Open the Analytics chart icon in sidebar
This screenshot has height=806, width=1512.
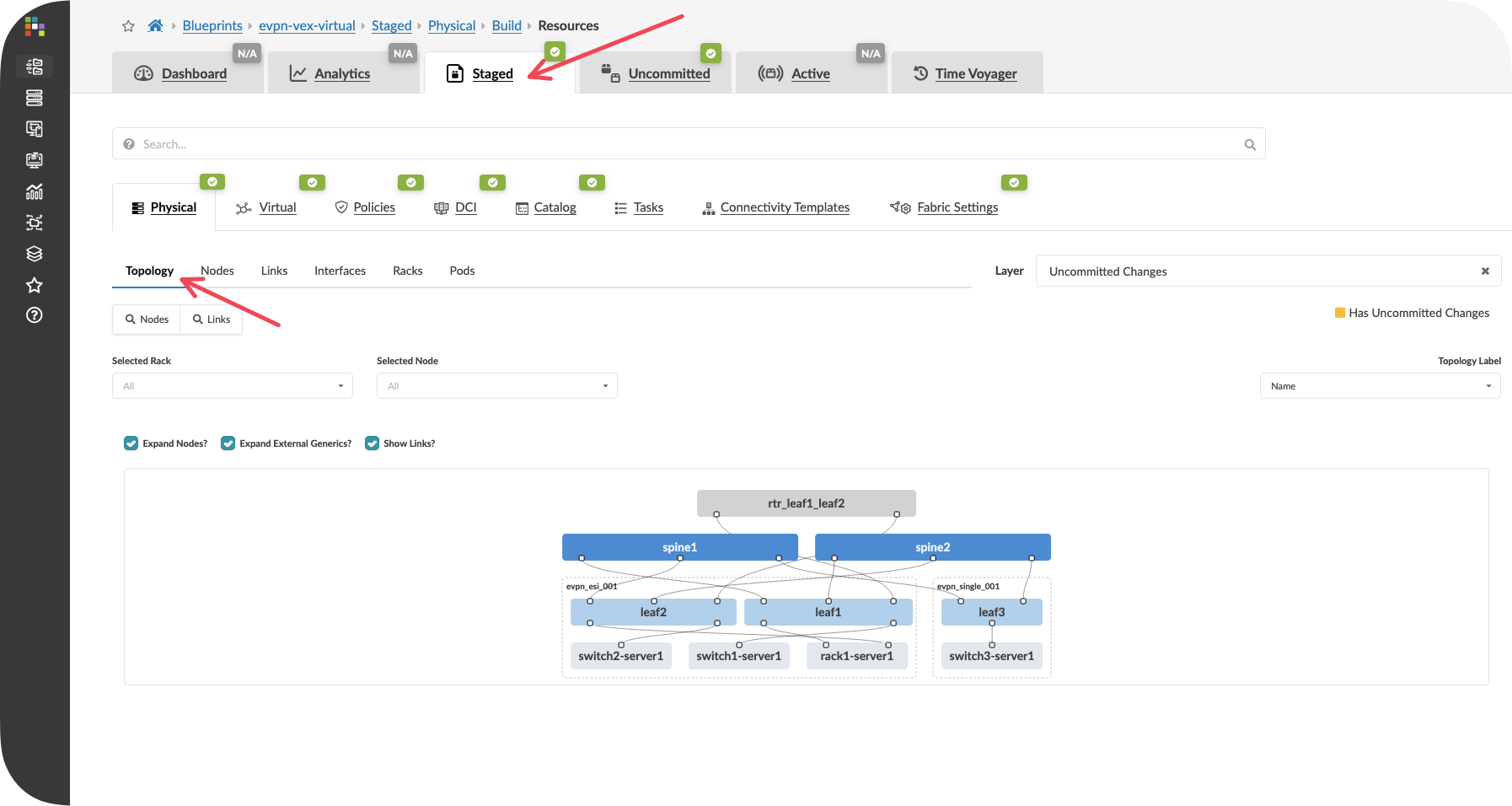click(35, 191)
